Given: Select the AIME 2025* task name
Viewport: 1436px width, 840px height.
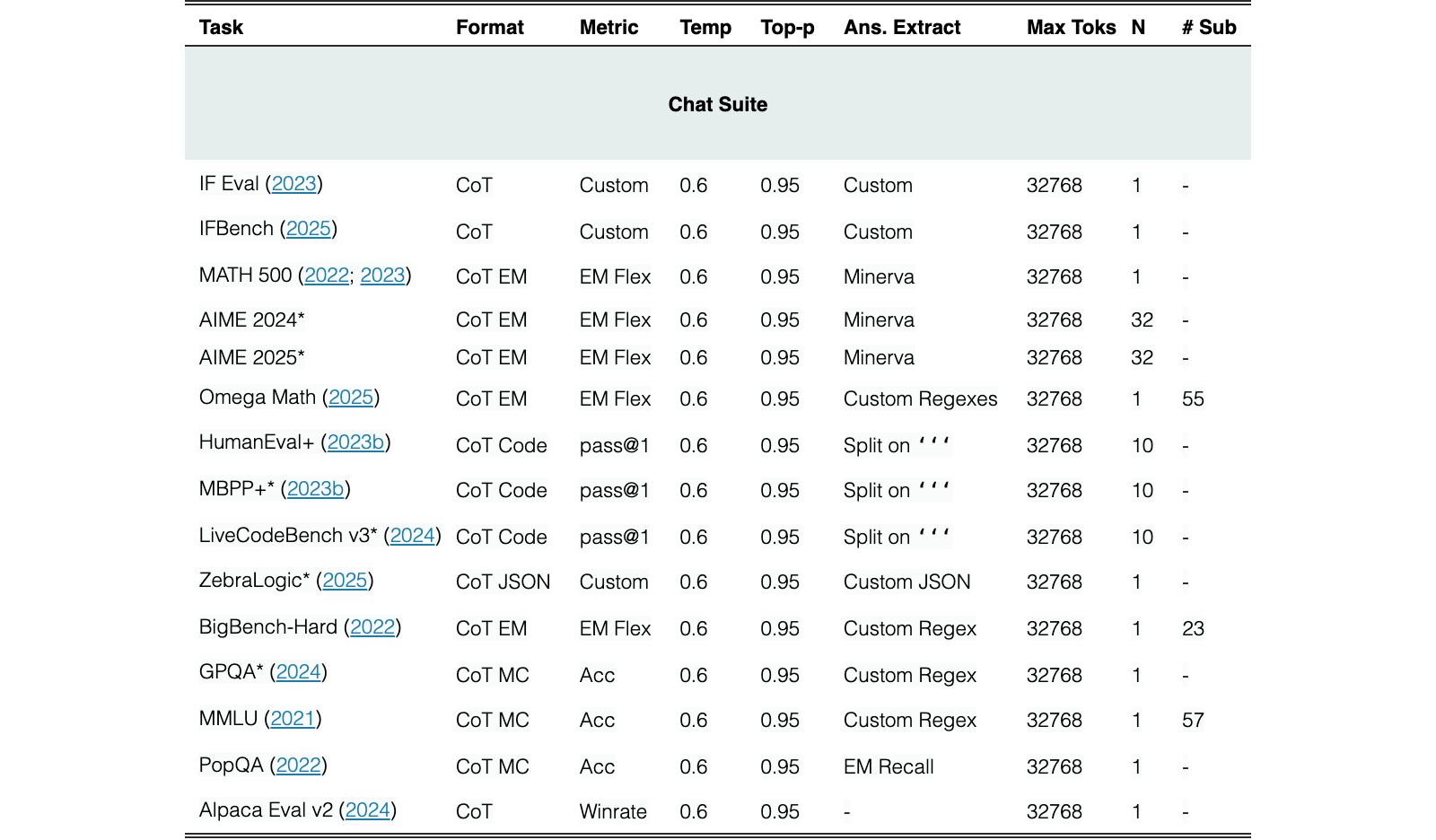Looking at the screenshot, I should [x=252, y=358].
